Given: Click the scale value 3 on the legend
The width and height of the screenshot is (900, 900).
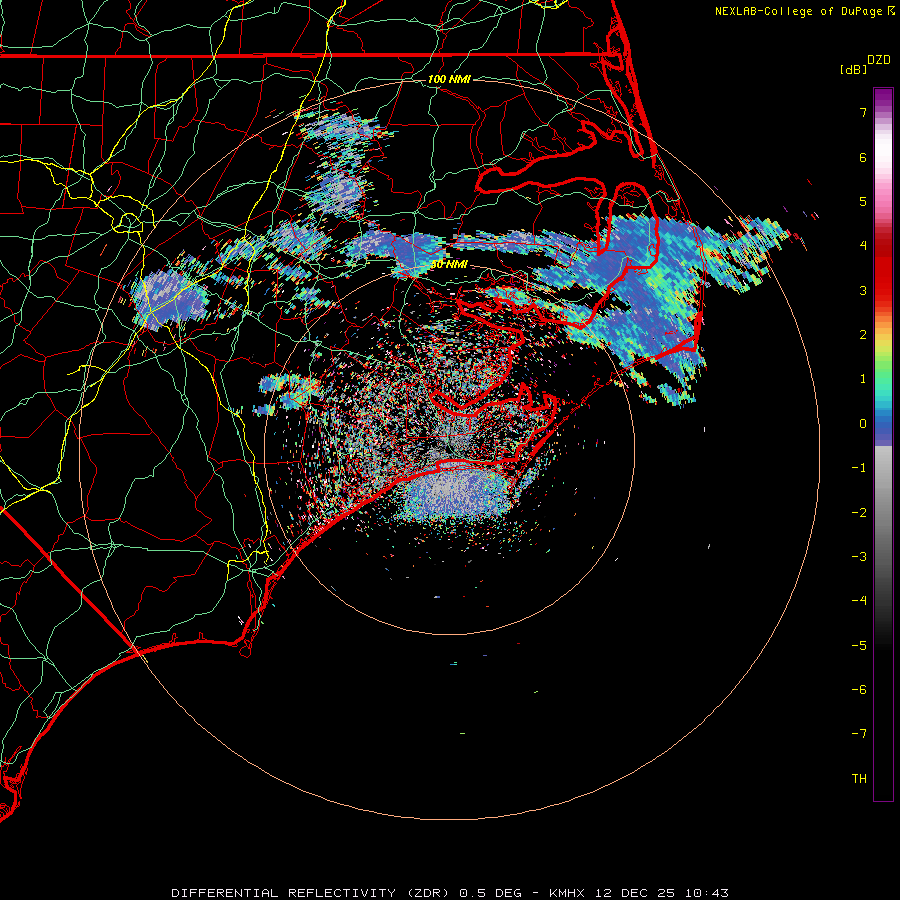Looking at the screenshot, I should 863,290.
